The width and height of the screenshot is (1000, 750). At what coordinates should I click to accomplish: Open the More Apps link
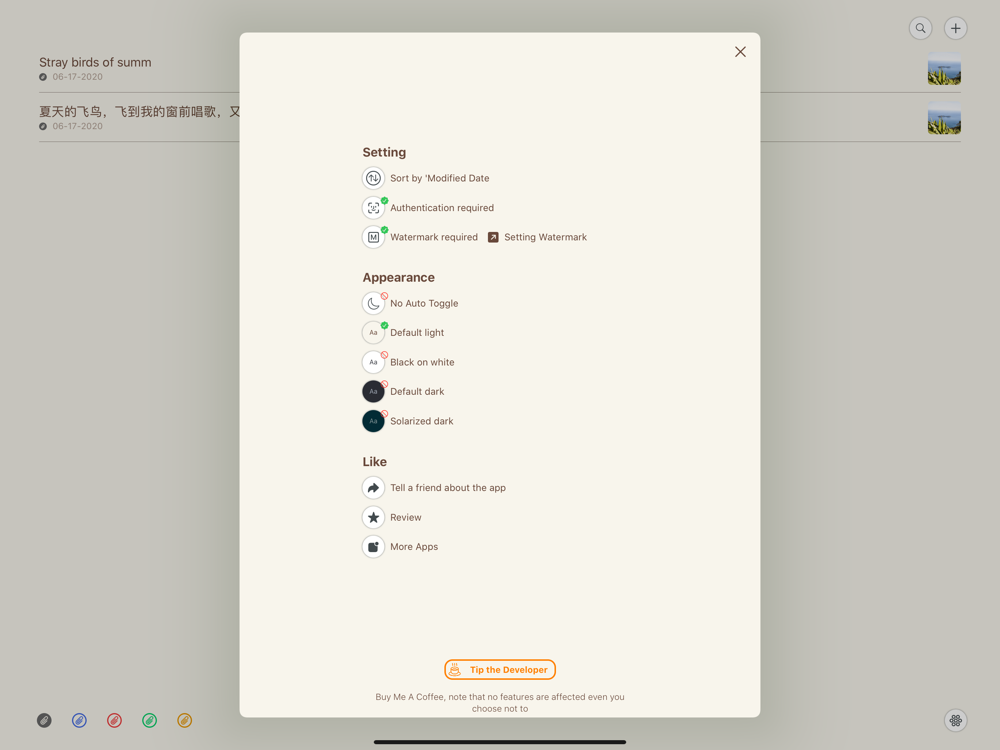(x=414, y=547)
